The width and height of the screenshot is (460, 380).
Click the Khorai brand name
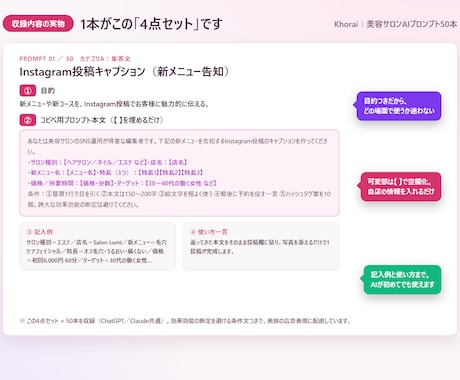346,24
